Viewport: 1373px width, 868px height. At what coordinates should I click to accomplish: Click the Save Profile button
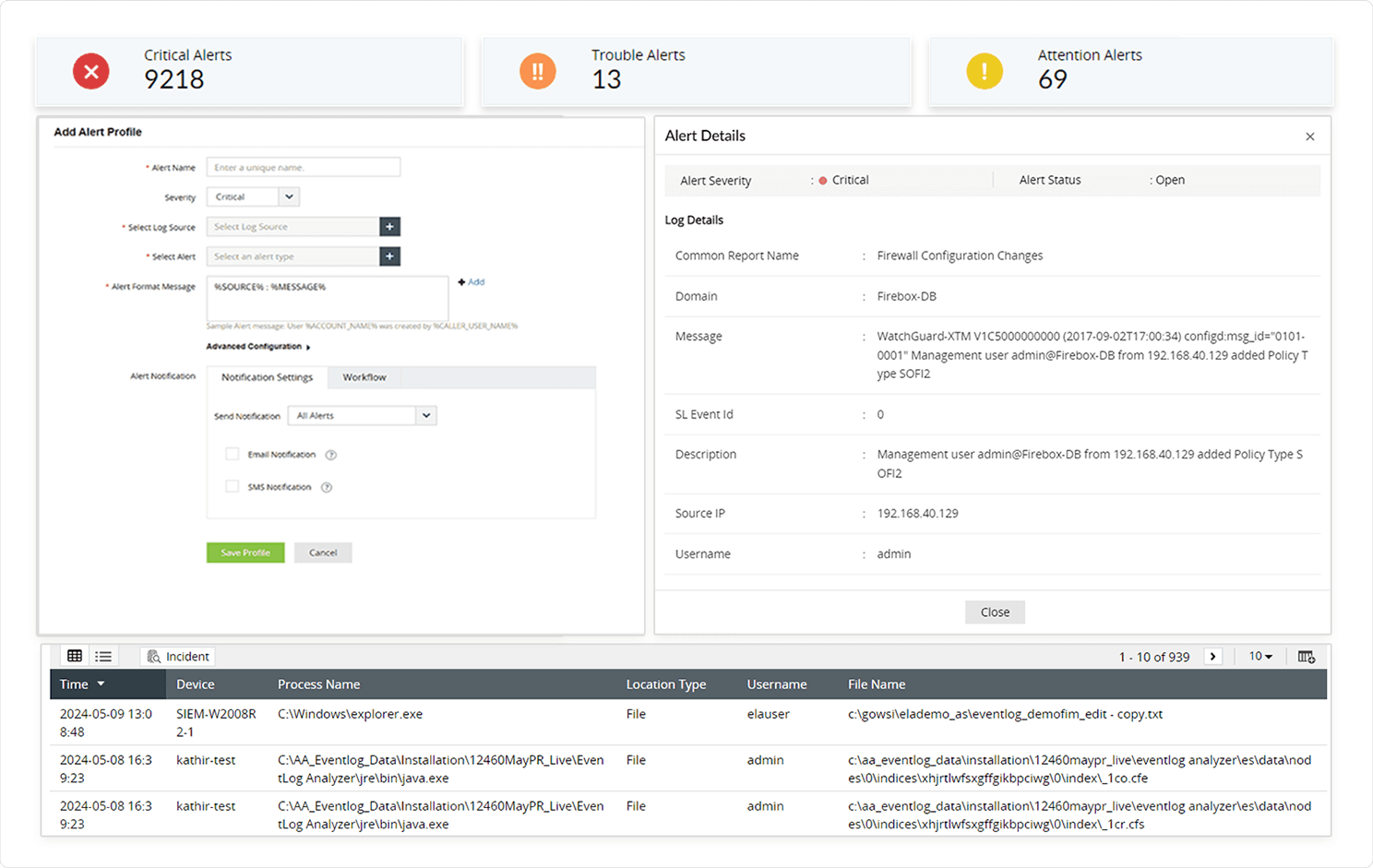click(245, 552)
